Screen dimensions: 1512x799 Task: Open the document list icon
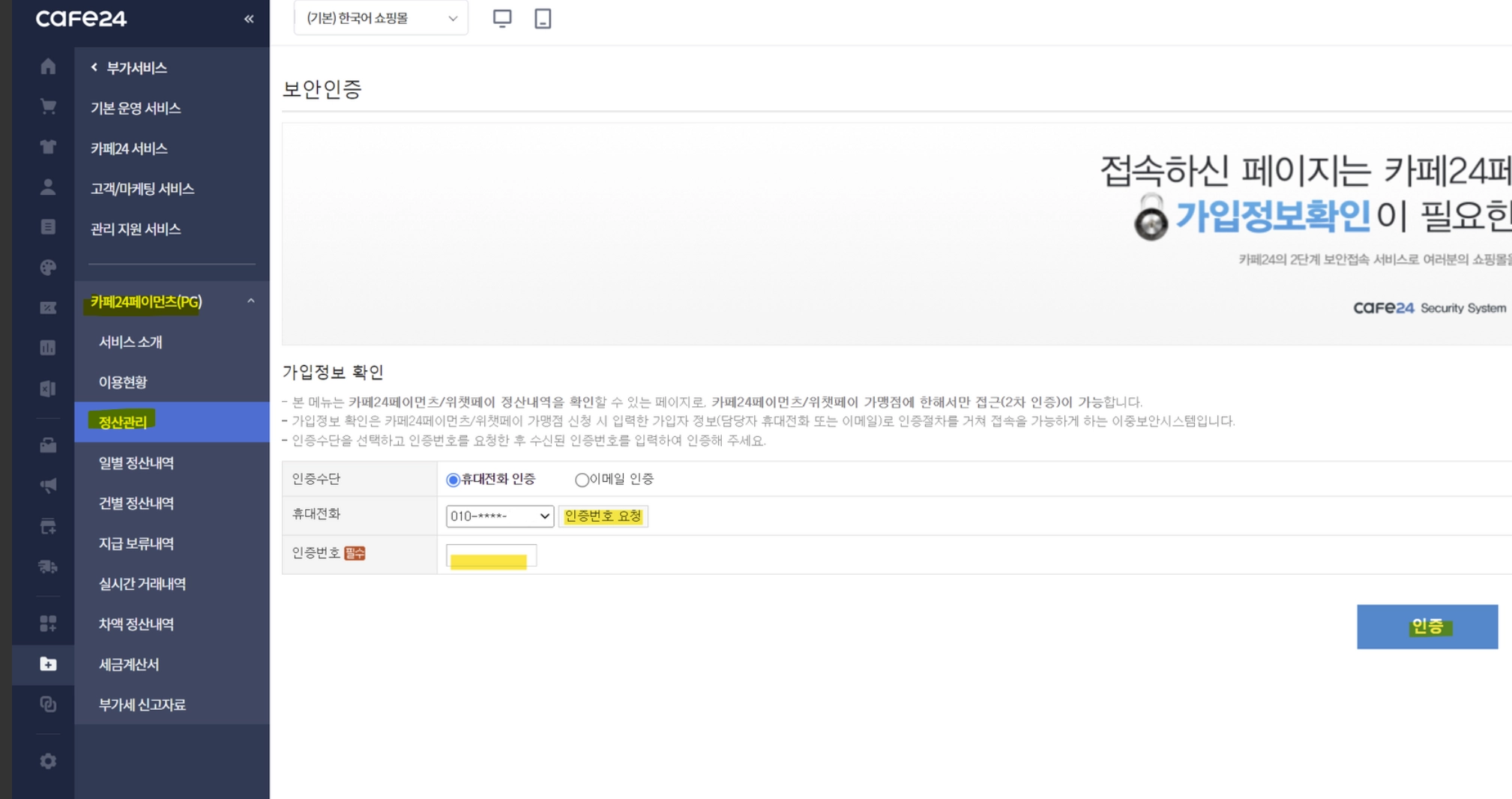pos(48,227)
